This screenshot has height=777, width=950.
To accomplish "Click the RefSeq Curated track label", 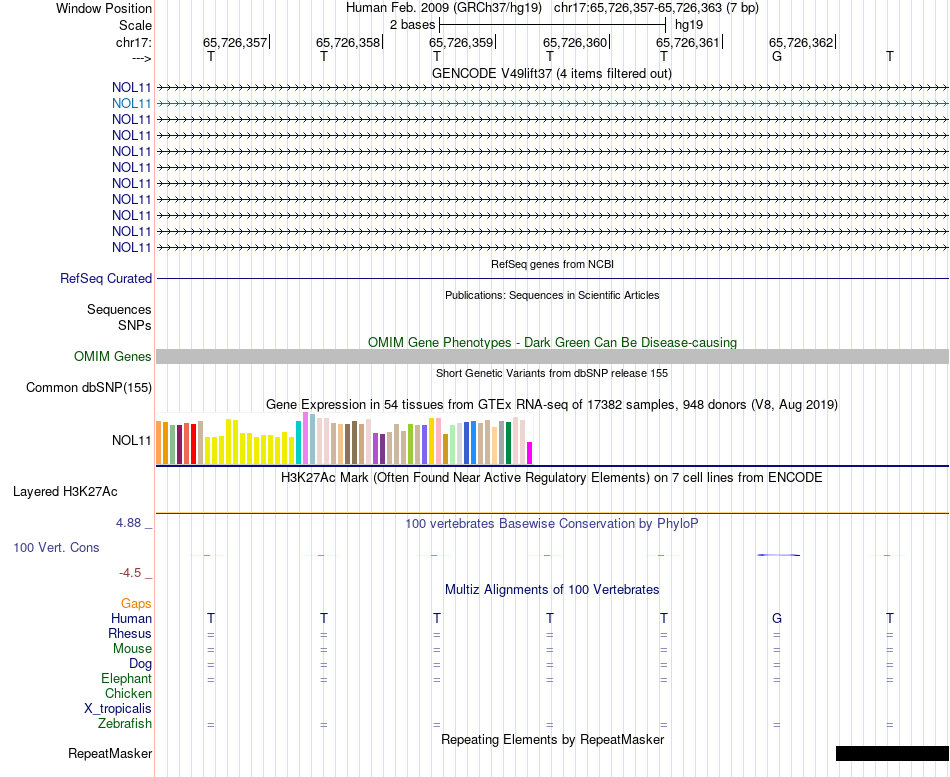I will point(106,278).
